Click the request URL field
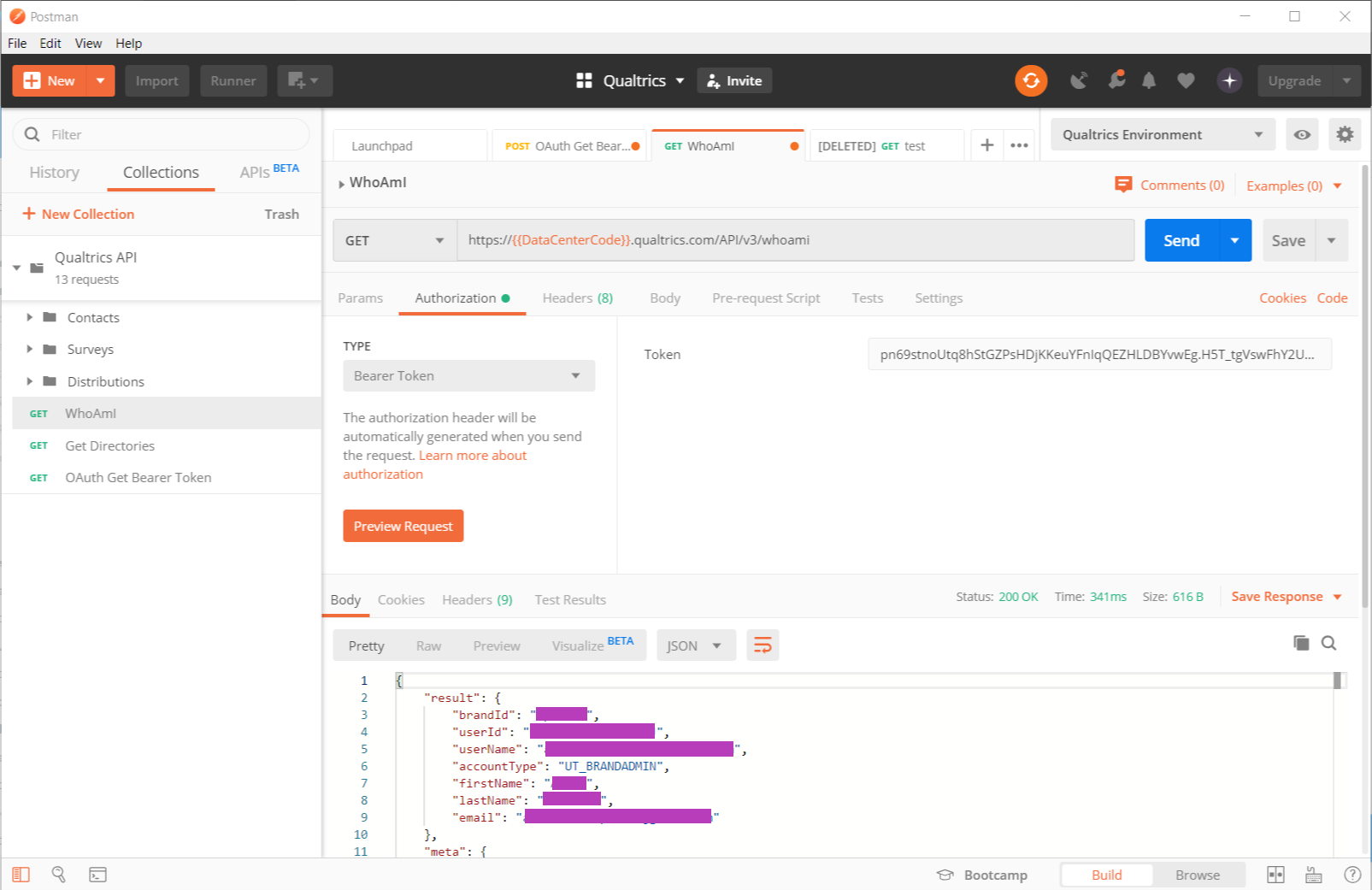Screen dimensions: 1372x890 click(796, 240)
